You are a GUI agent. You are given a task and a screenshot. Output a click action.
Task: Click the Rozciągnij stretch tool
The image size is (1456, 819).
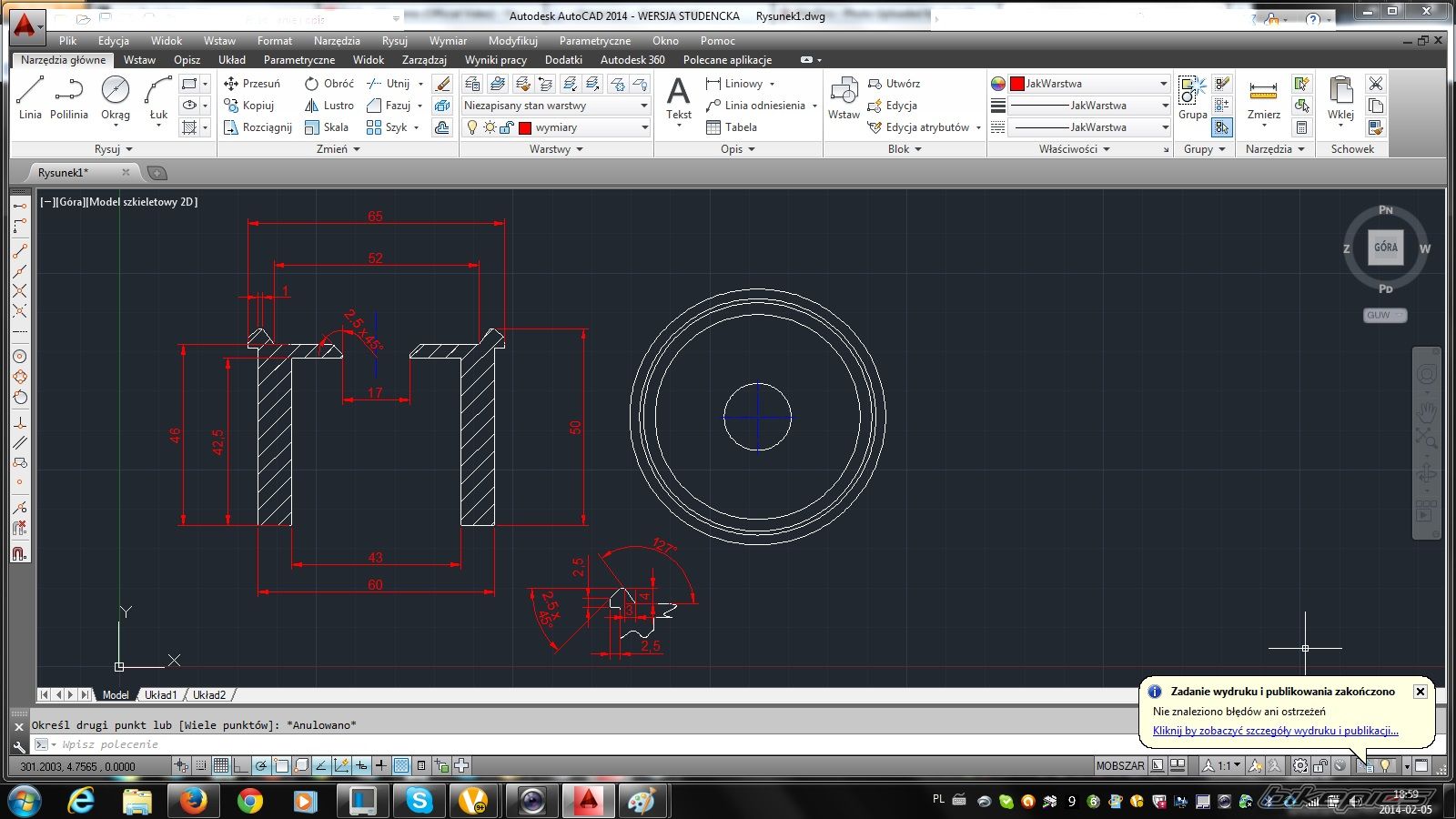[258, 127]
